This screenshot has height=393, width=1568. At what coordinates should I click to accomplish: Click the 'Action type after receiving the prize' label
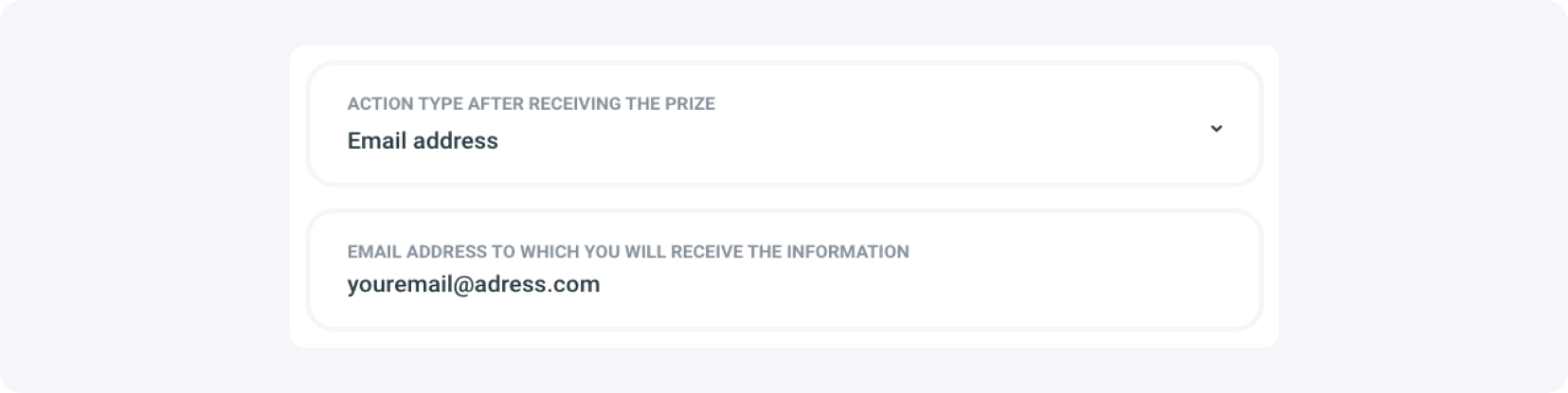[x=531, y=103]
